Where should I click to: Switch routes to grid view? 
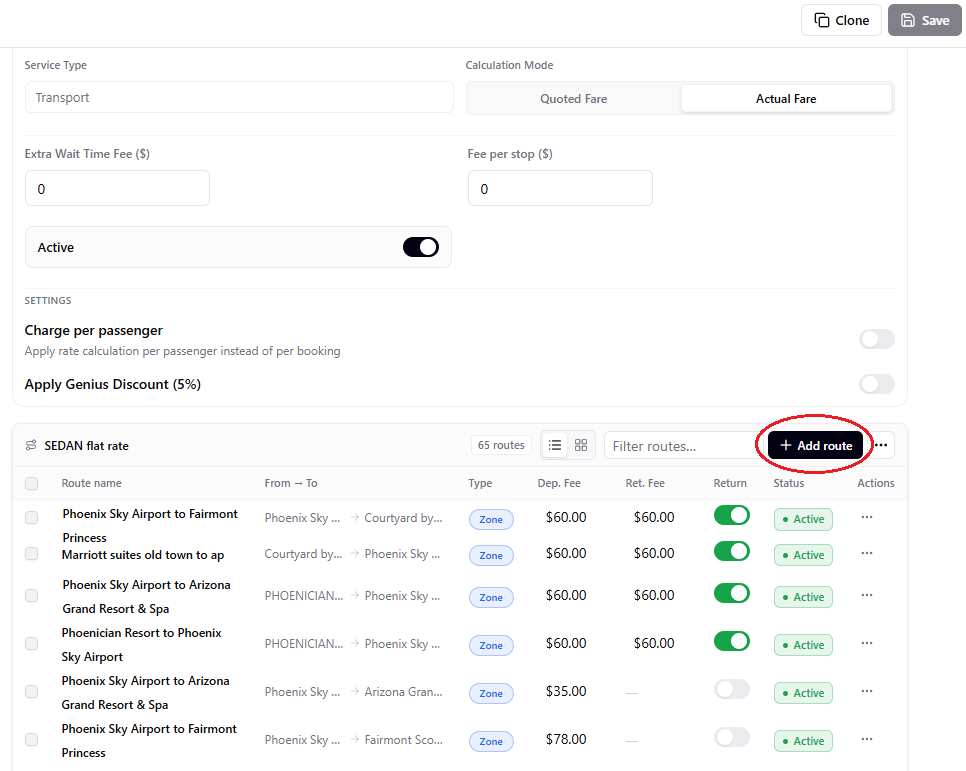[x=581, y=445]
